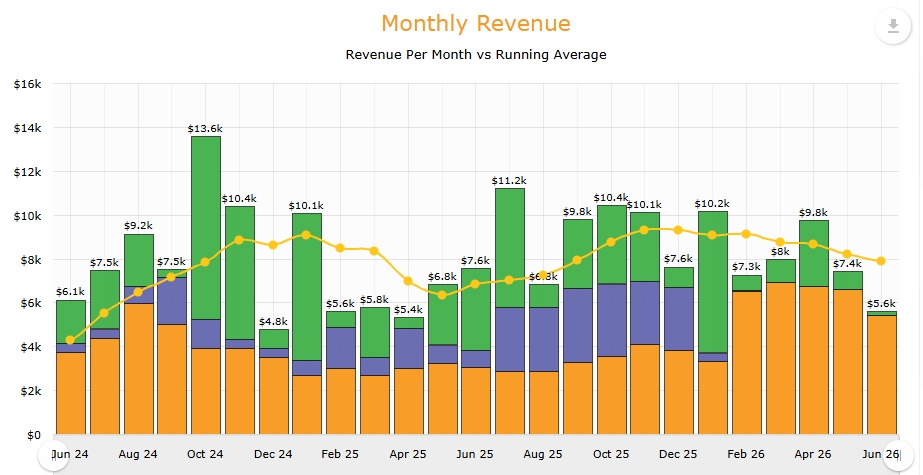Click the running average marker on the $13.6k bar
Image resolution: width=923 pixels, height=475 pixels.
pos(205,262)
